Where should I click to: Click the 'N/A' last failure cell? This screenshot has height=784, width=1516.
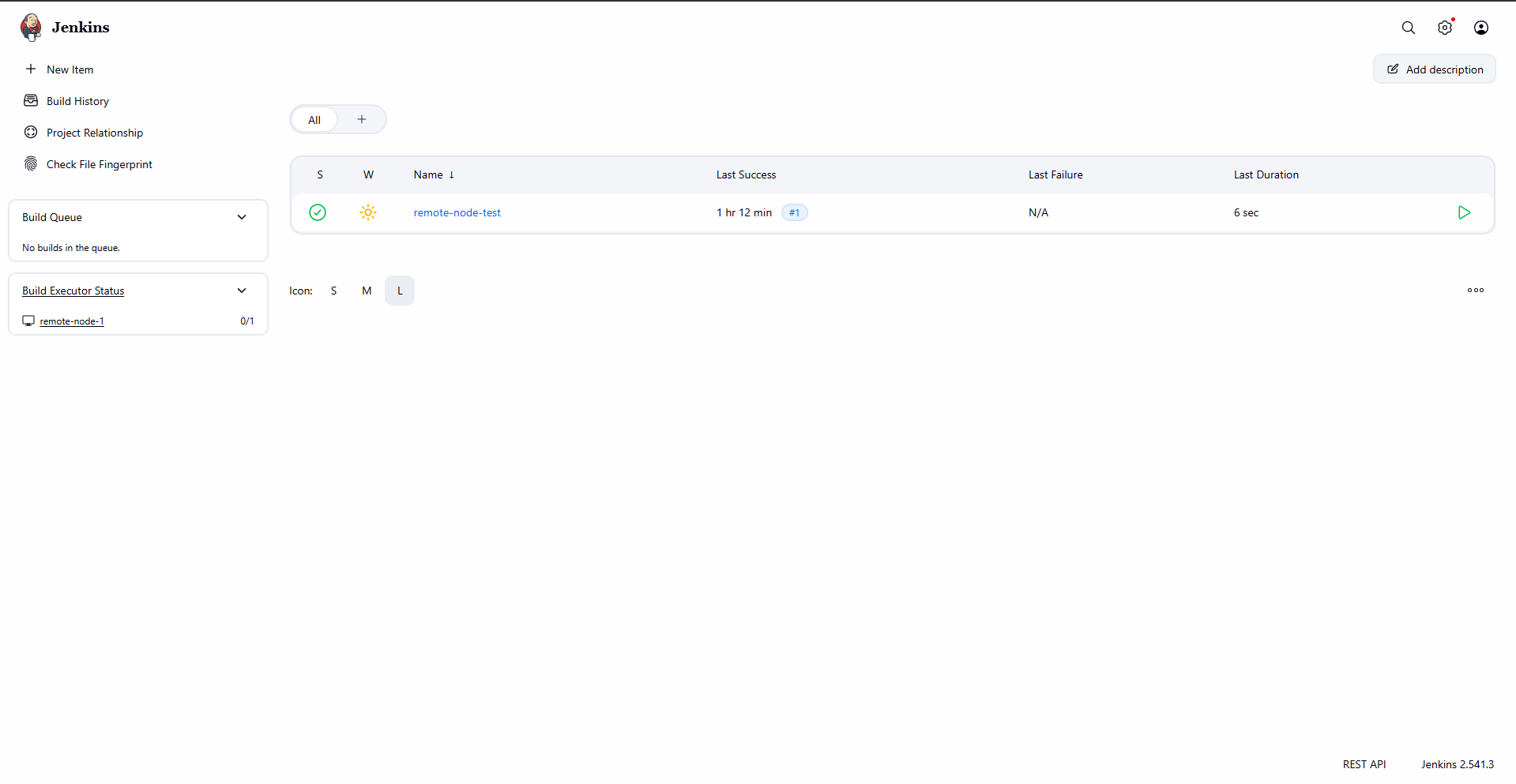click(1038, 212)
